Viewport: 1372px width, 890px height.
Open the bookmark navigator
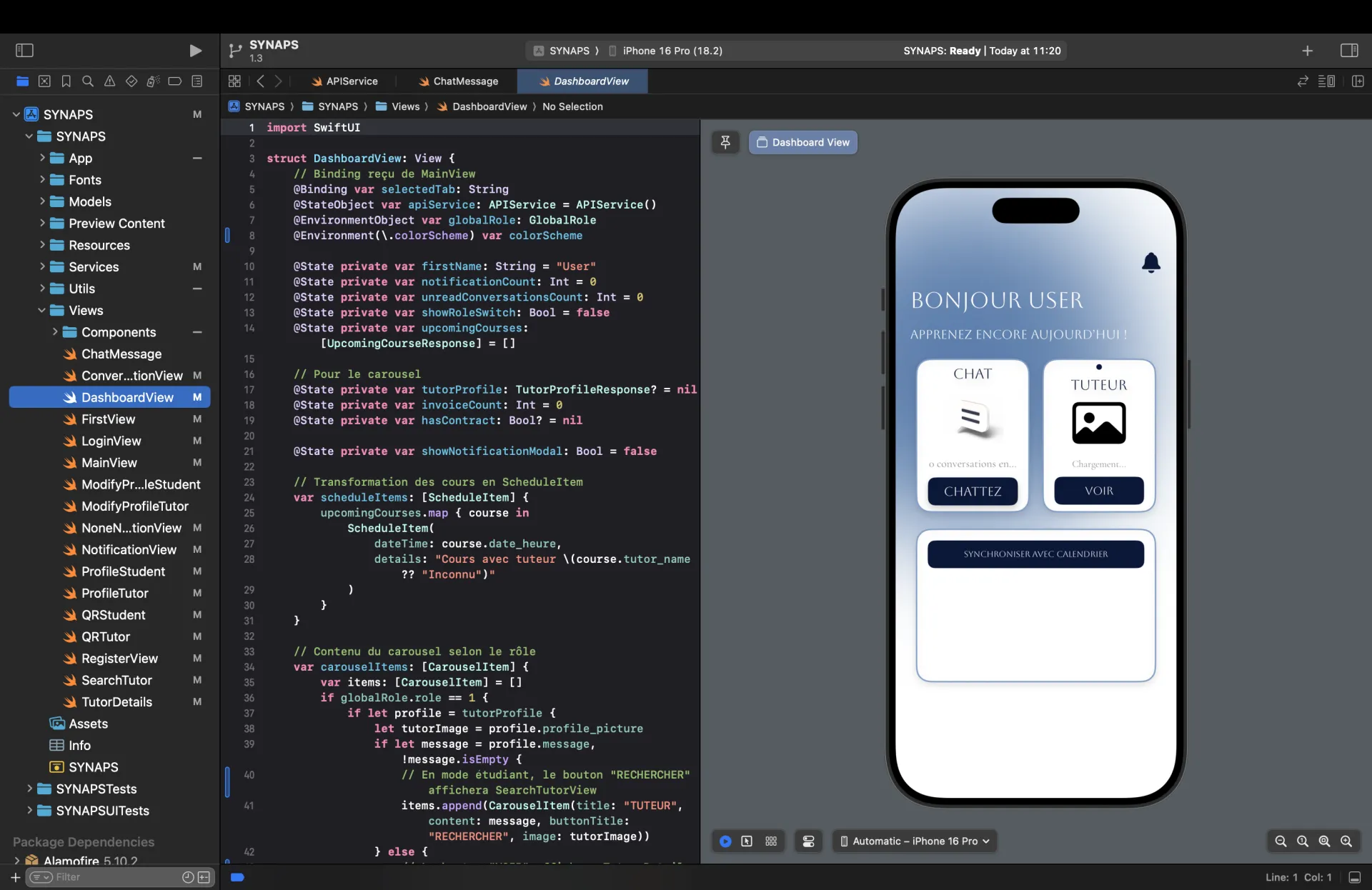[x=66, y=81]
